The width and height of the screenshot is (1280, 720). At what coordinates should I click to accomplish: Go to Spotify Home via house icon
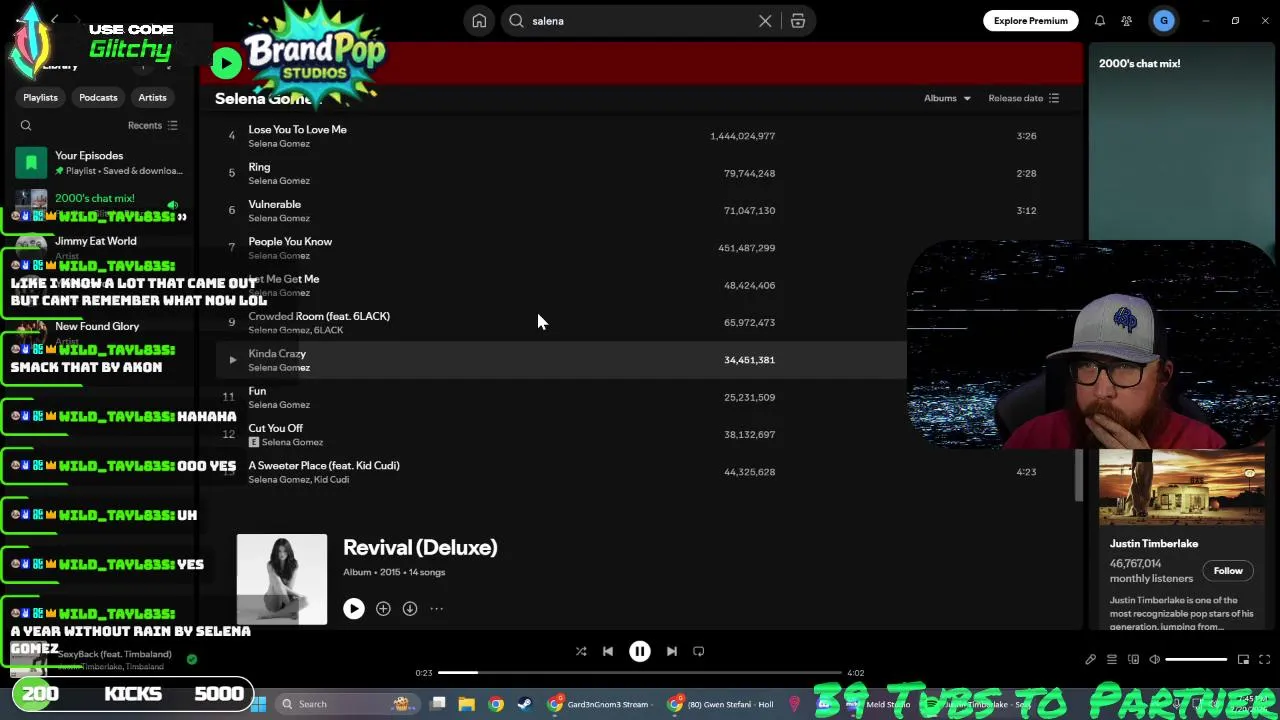[479, 21]
